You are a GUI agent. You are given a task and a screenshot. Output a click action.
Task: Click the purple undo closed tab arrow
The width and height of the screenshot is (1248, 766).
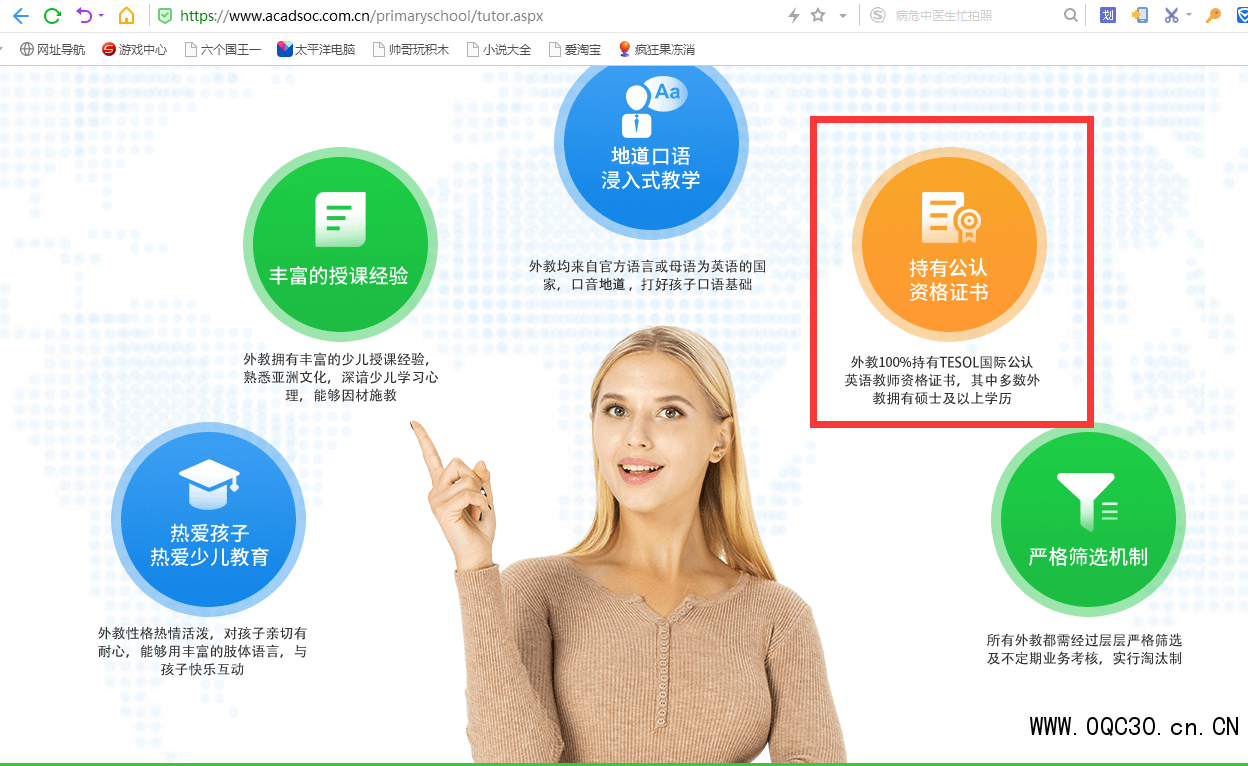coord(84,16)
